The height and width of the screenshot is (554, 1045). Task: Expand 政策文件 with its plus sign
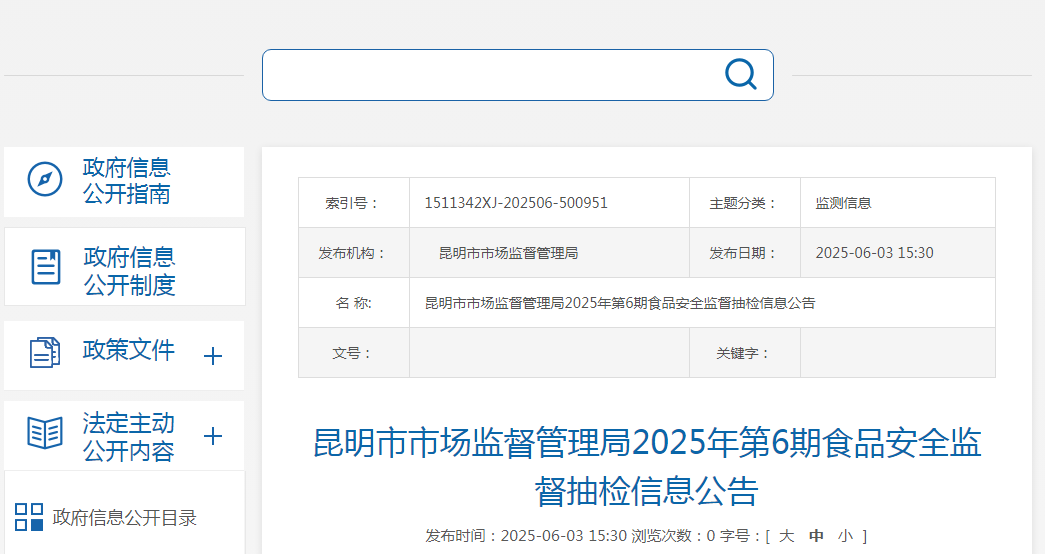(x=213, y=356)
